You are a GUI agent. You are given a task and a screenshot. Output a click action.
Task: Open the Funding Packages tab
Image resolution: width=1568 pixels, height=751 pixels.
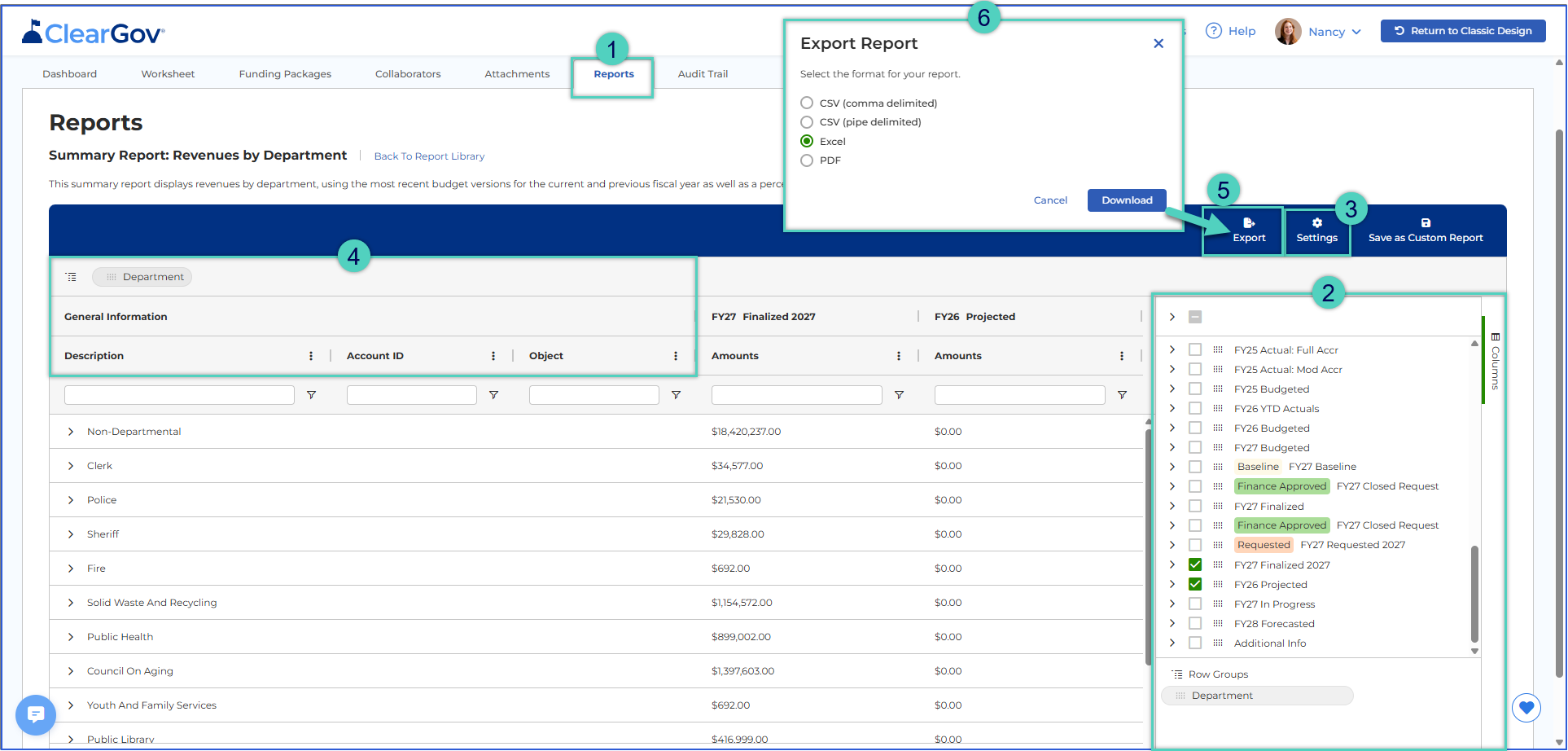click(x=285, y=74)
